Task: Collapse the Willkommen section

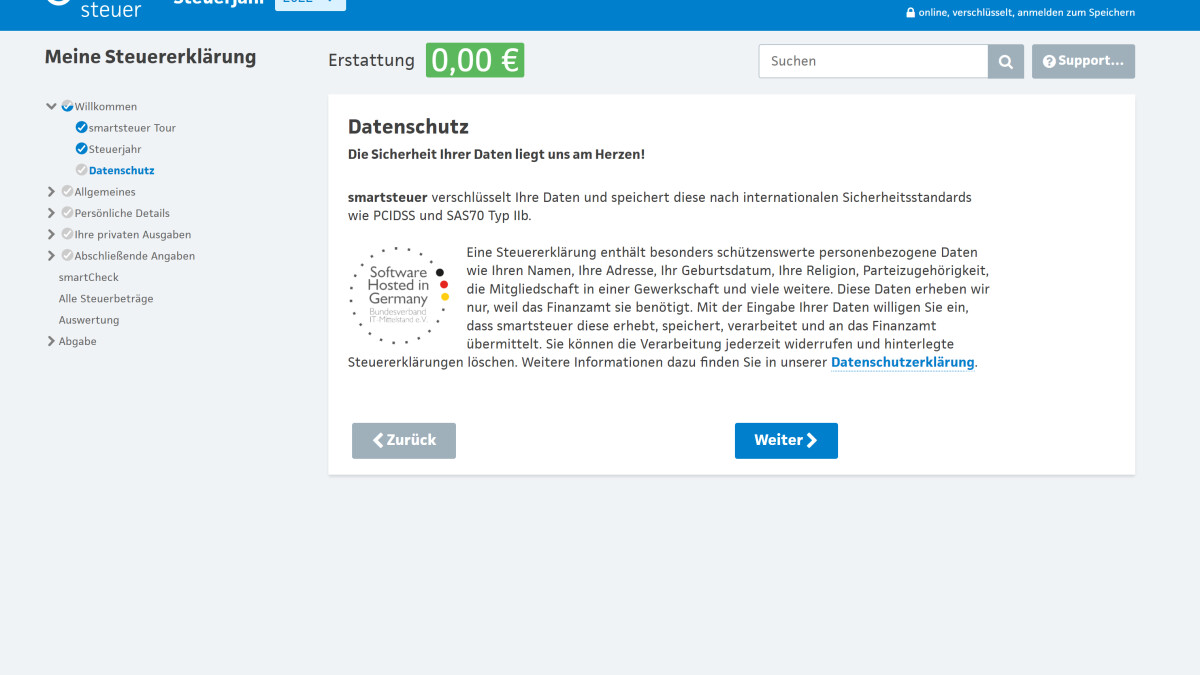Action: tap(51, 106)
